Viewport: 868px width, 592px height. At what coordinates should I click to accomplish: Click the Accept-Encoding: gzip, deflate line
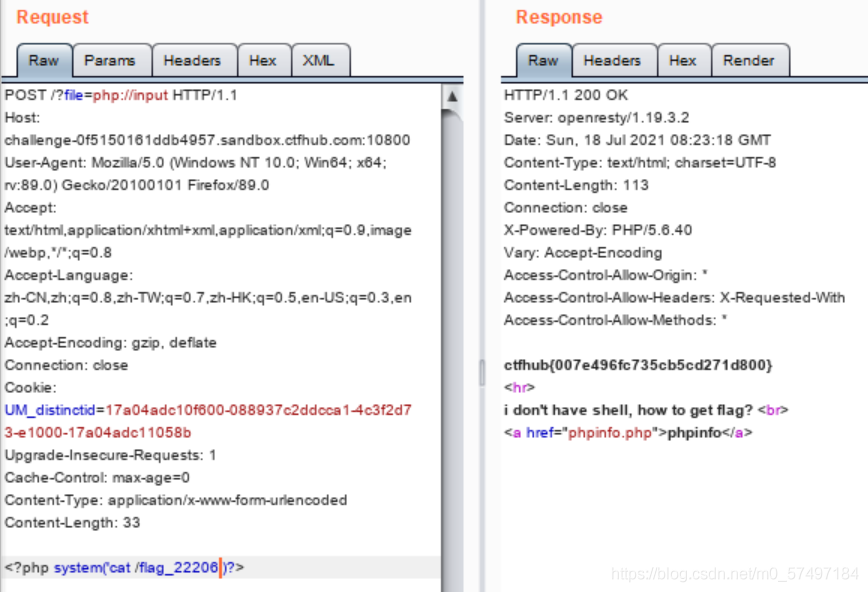pyautogui.click(x=110, y=343)
